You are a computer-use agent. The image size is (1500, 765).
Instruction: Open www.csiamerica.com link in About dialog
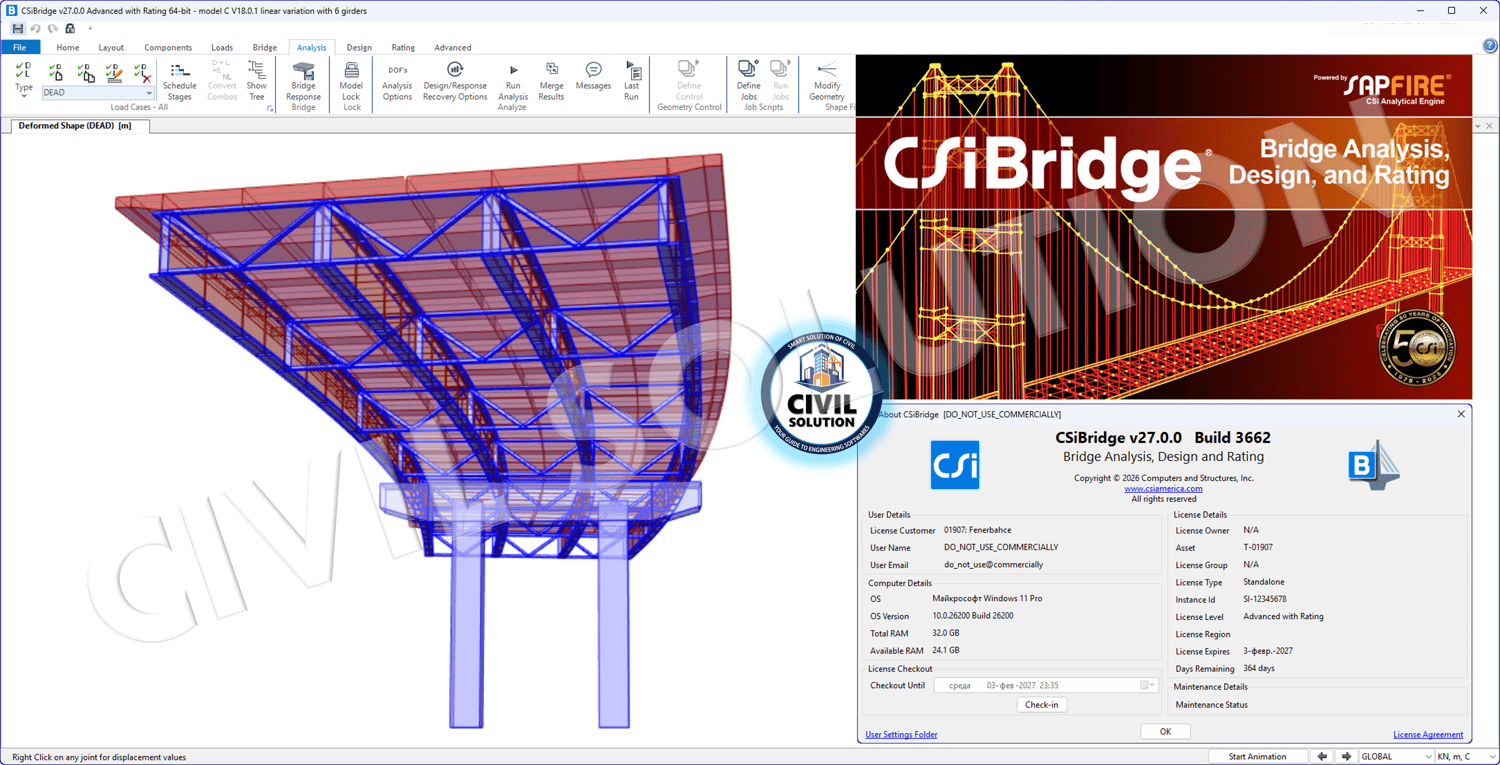(x=1163, y=489)
